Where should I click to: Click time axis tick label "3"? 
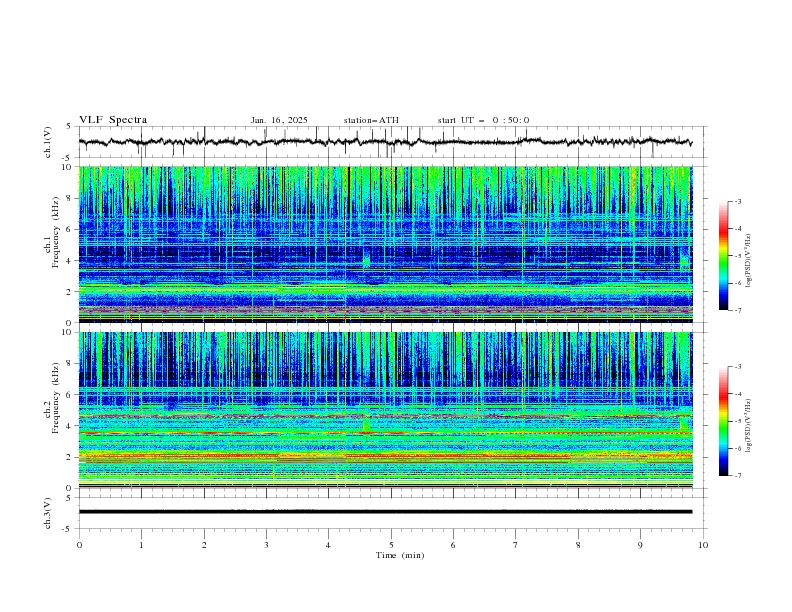click(x=266, y=545)
